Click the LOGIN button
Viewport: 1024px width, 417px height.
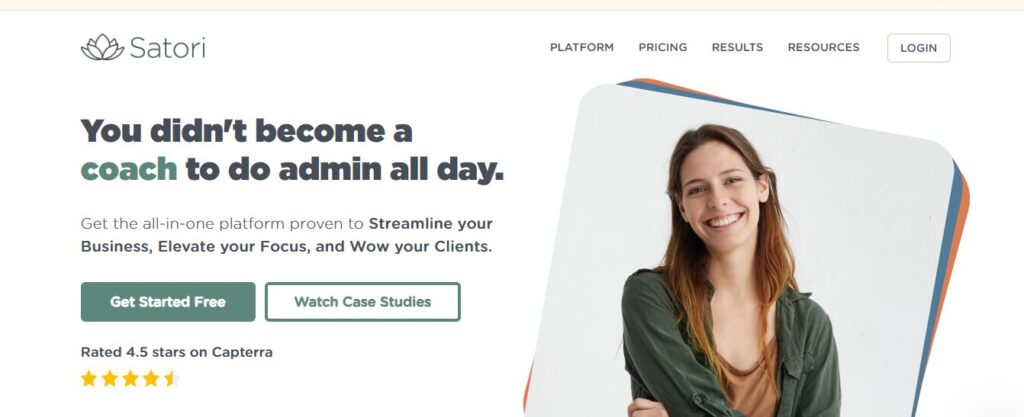click(918, 48)
